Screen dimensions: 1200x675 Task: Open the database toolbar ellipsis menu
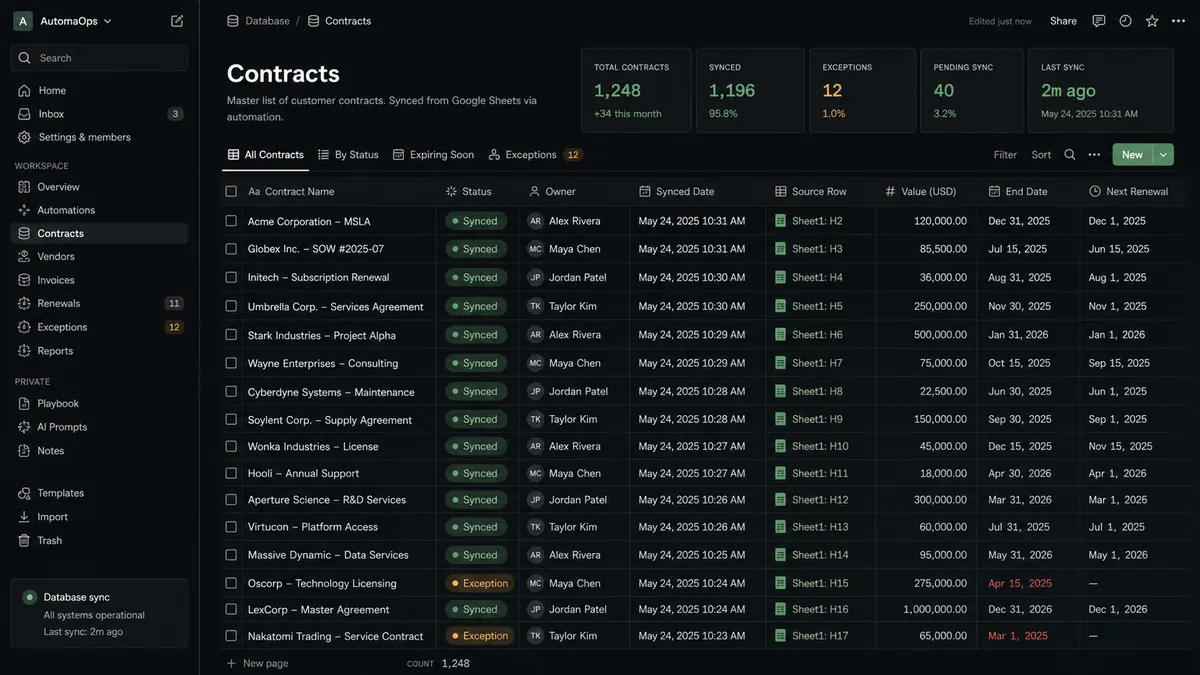pos(1094,155)
